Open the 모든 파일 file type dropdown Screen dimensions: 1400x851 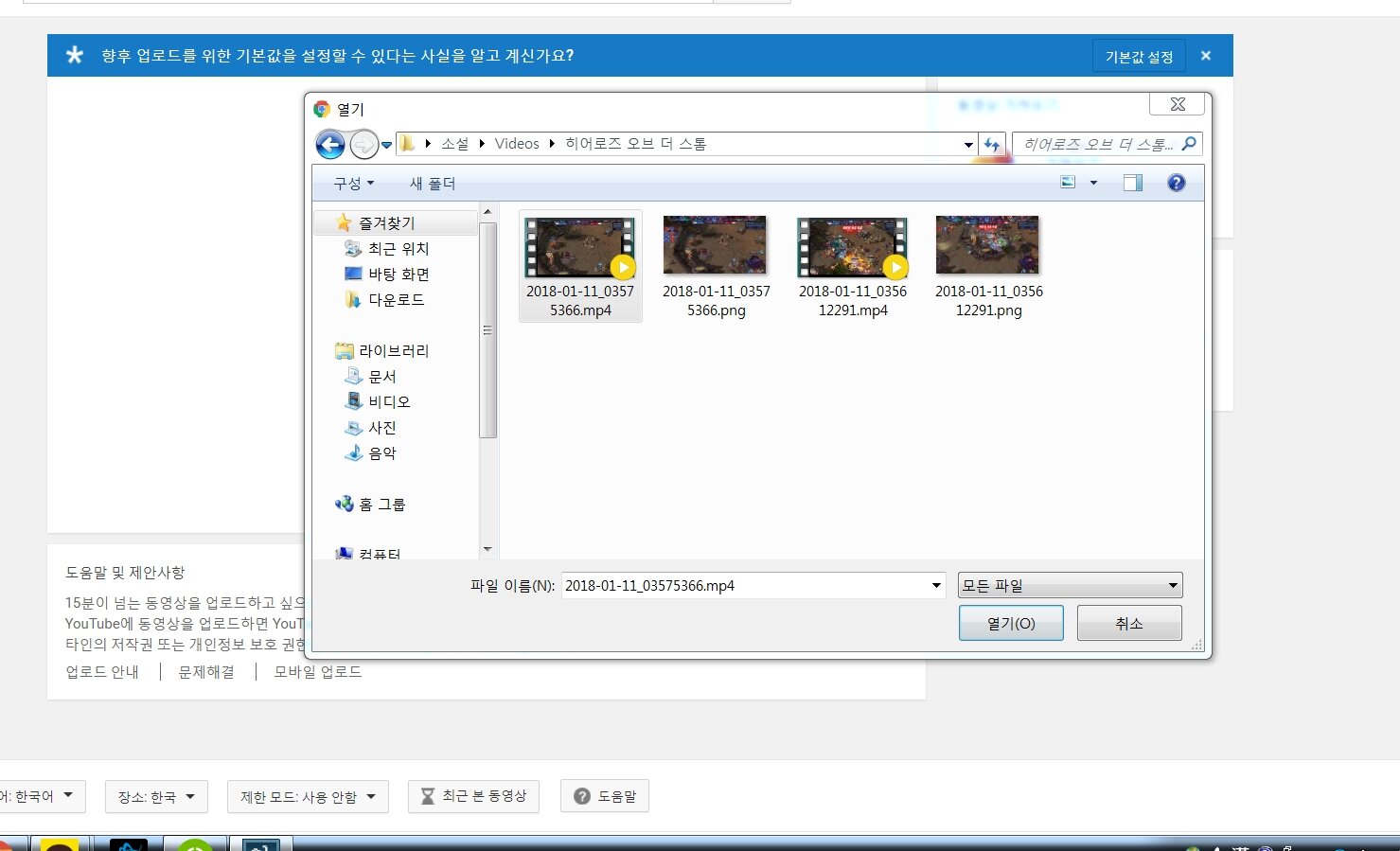coord(1070,585)
